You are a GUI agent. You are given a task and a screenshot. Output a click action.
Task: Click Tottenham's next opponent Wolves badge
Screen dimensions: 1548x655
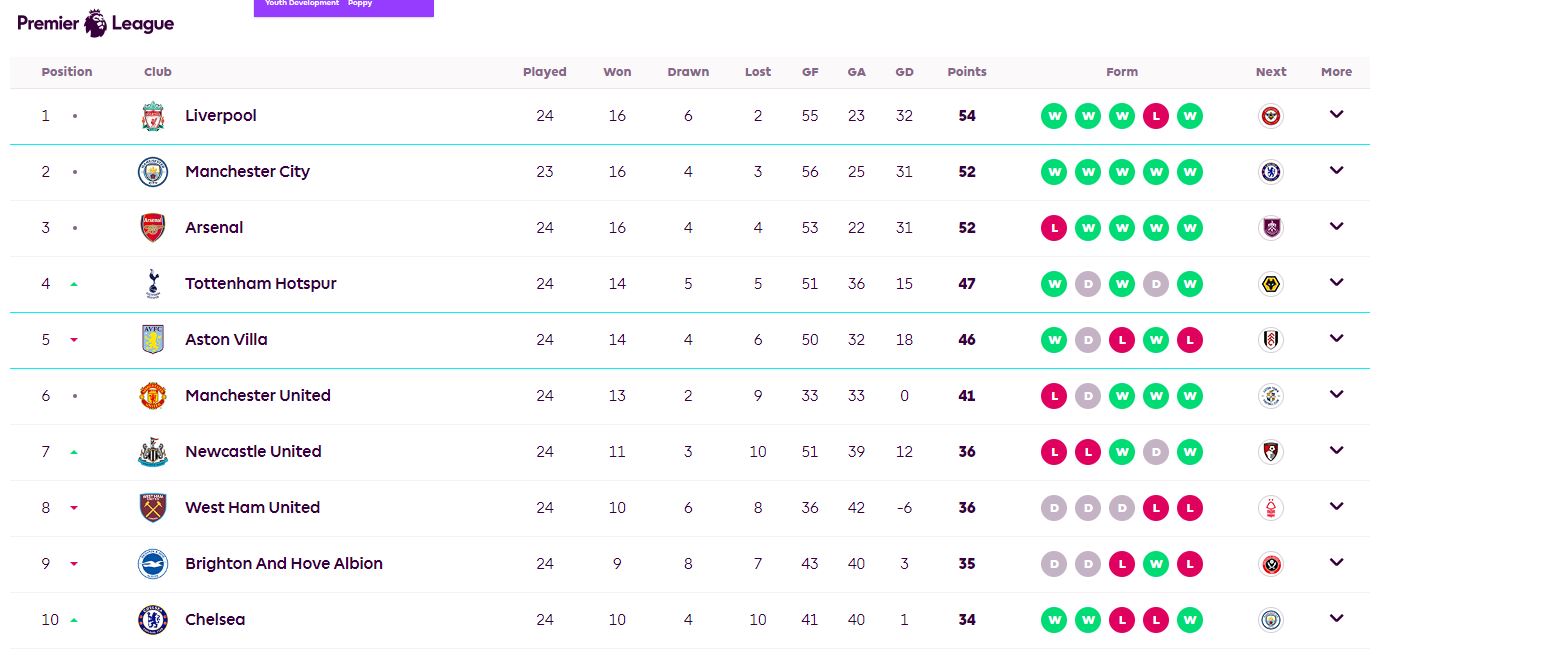point(1271,284)
